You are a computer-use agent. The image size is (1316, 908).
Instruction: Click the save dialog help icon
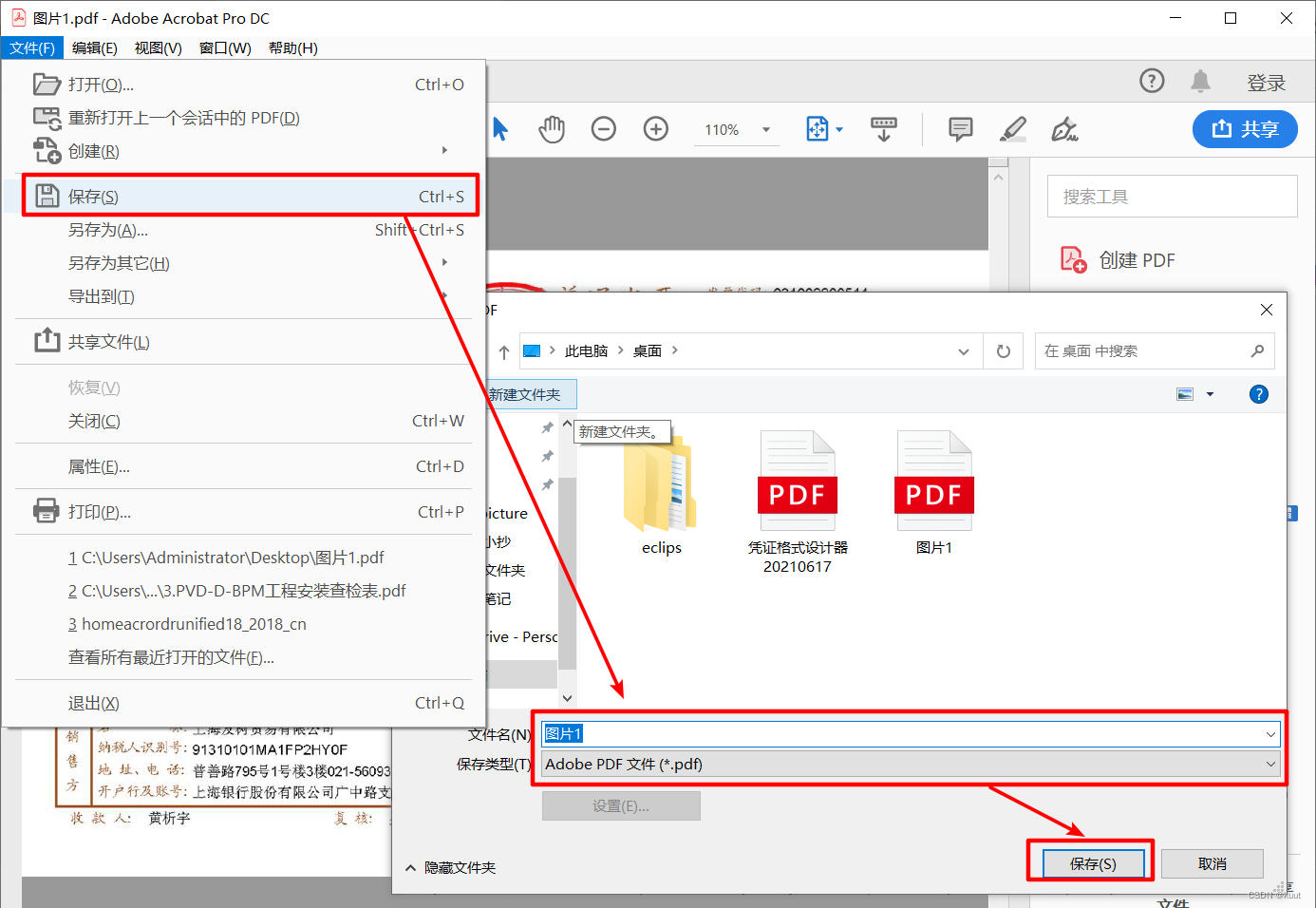click(x=1259, y=394)
